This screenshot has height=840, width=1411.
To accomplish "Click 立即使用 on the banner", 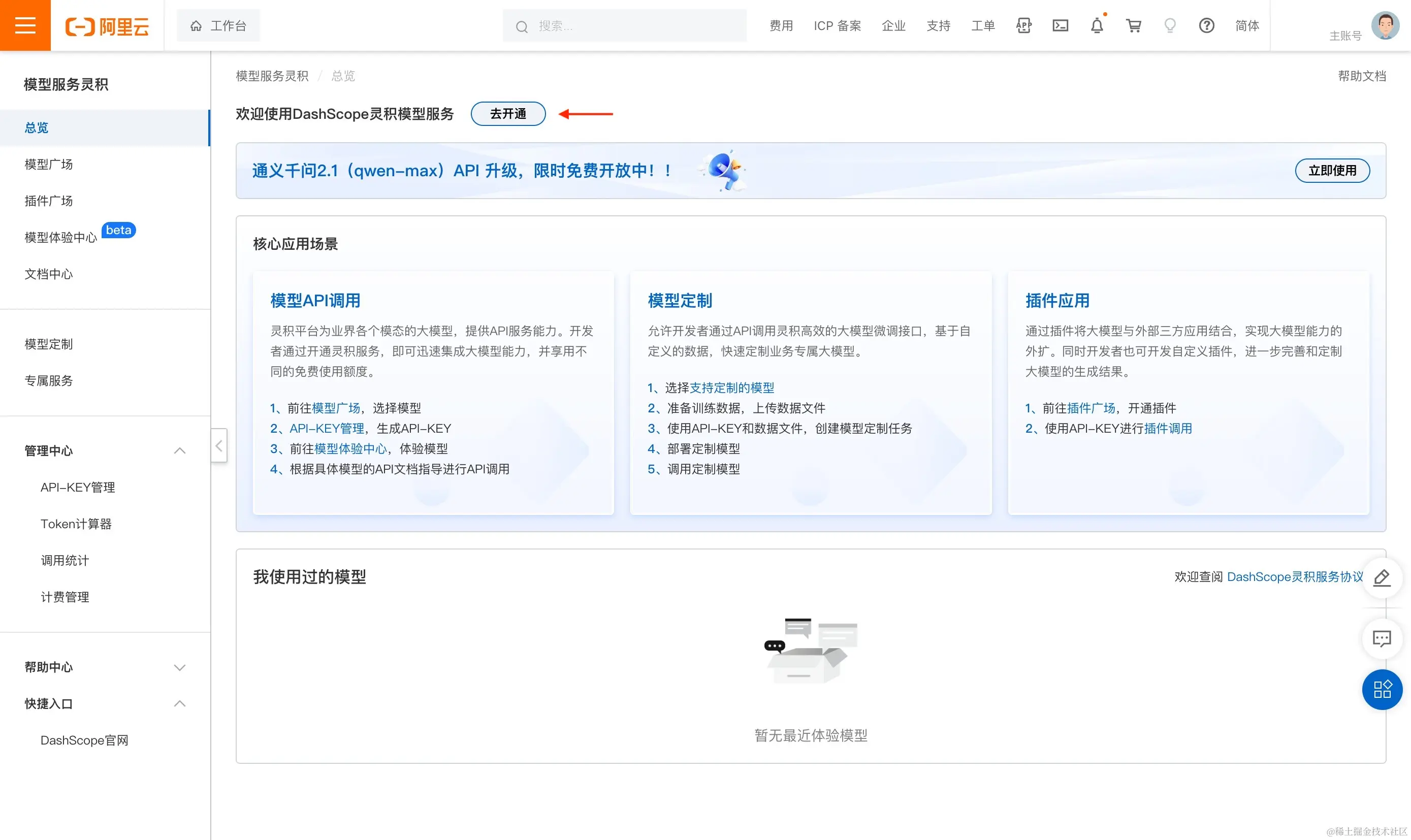I will pyautogui.click(x=1332, y=170).
